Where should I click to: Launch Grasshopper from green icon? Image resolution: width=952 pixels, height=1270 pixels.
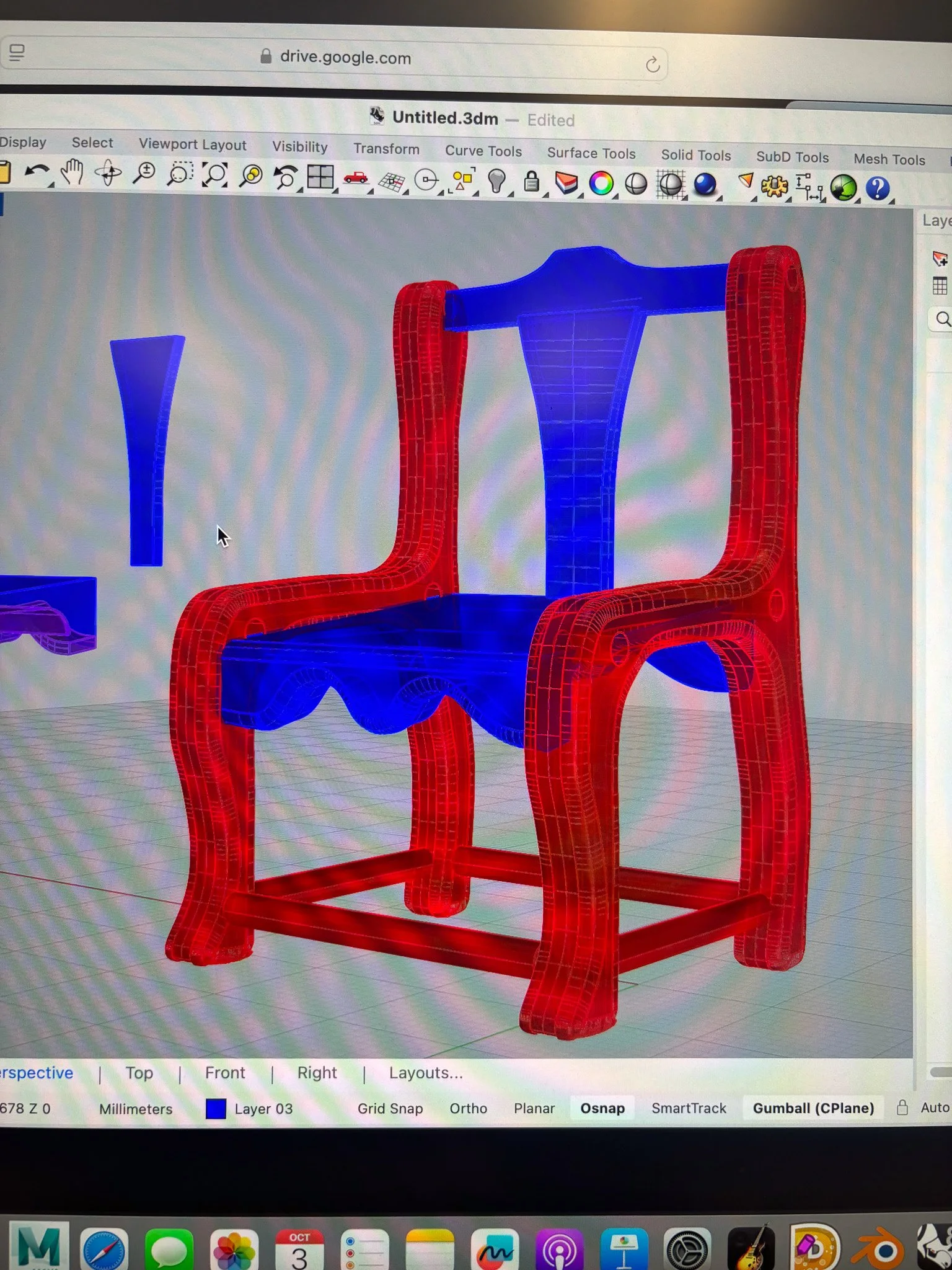[x=844, y=188]
